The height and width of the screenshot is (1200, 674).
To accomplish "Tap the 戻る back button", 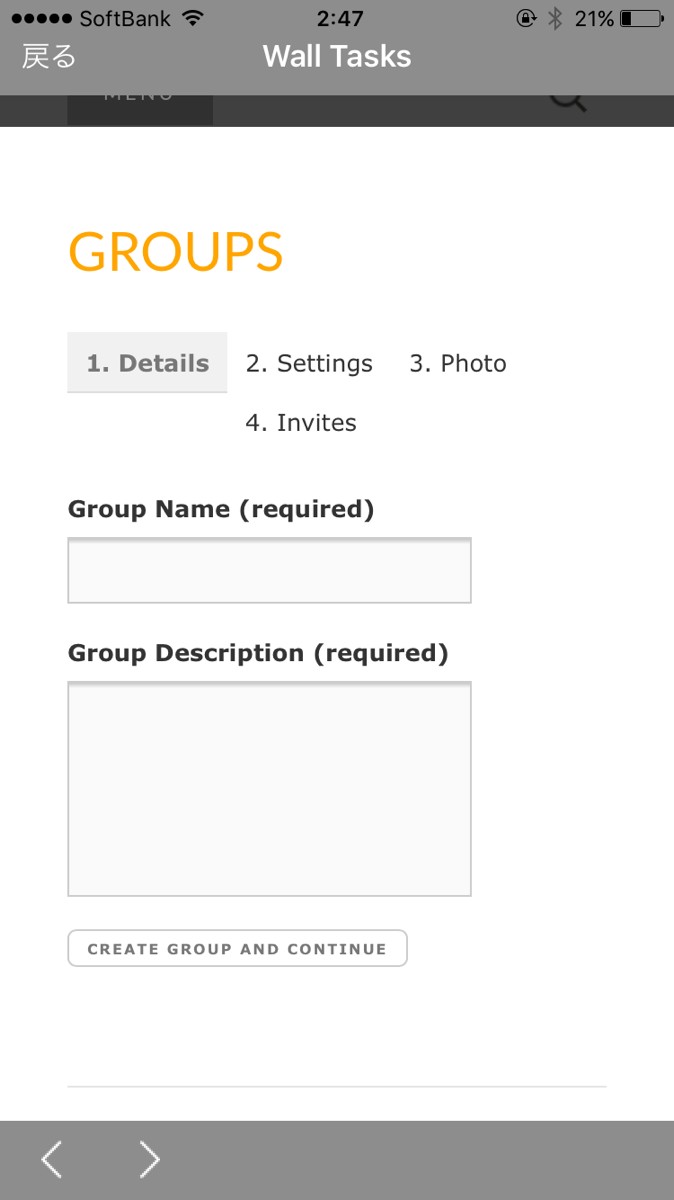I will pyautogui.click(x=49, y=57).
